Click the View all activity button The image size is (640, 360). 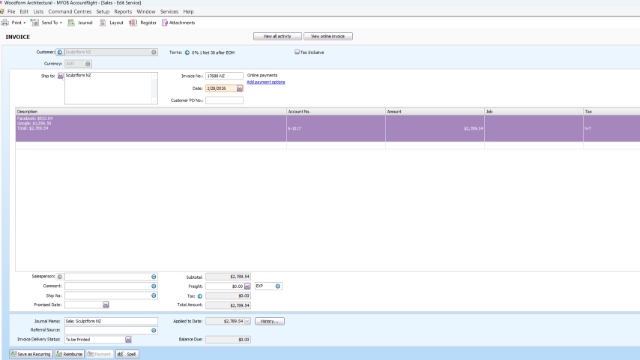(277, 36)
